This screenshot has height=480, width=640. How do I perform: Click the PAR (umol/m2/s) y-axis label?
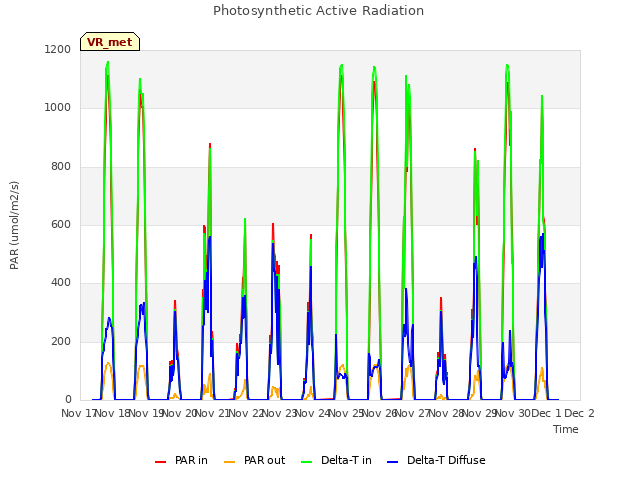pos(14,225)
